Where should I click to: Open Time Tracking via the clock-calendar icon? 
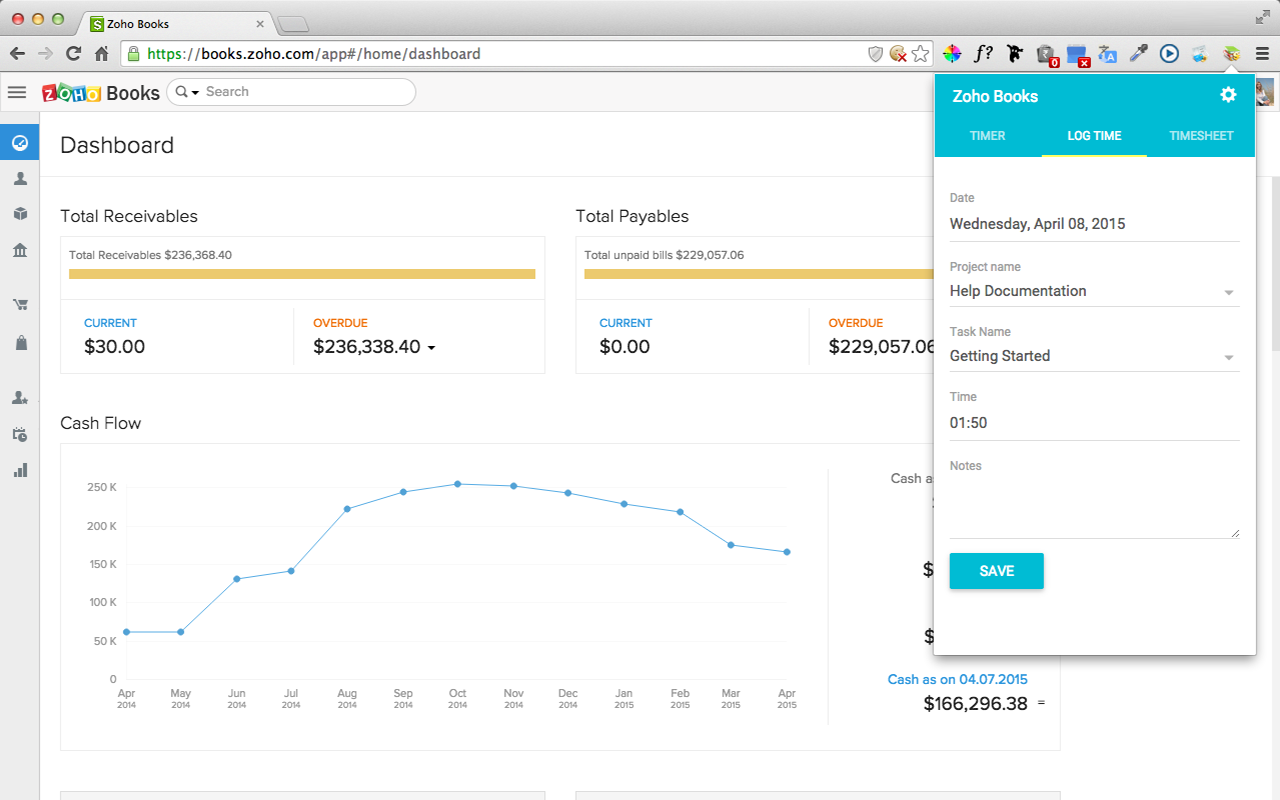coord(19,434)
